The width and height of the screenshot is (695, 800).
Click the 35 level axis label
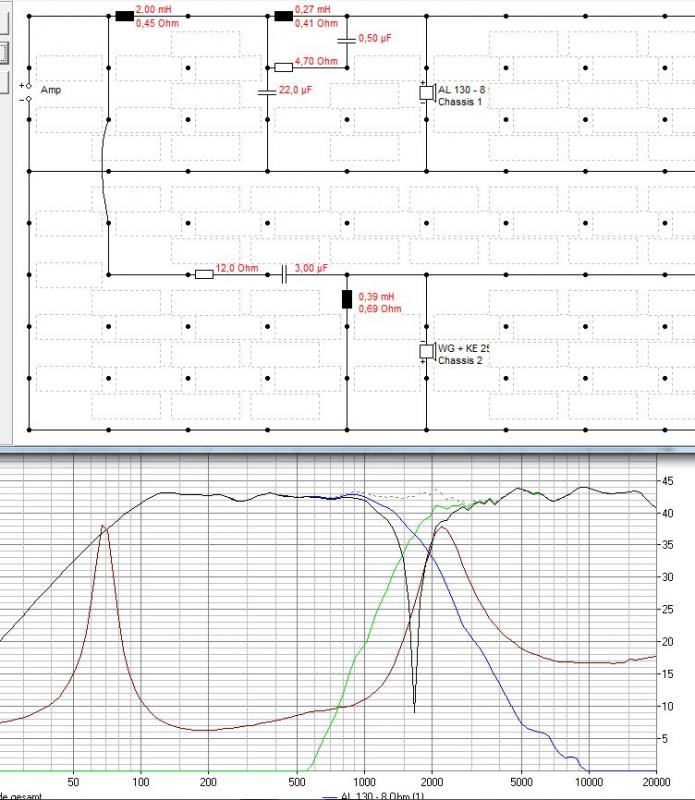(667, 545)
